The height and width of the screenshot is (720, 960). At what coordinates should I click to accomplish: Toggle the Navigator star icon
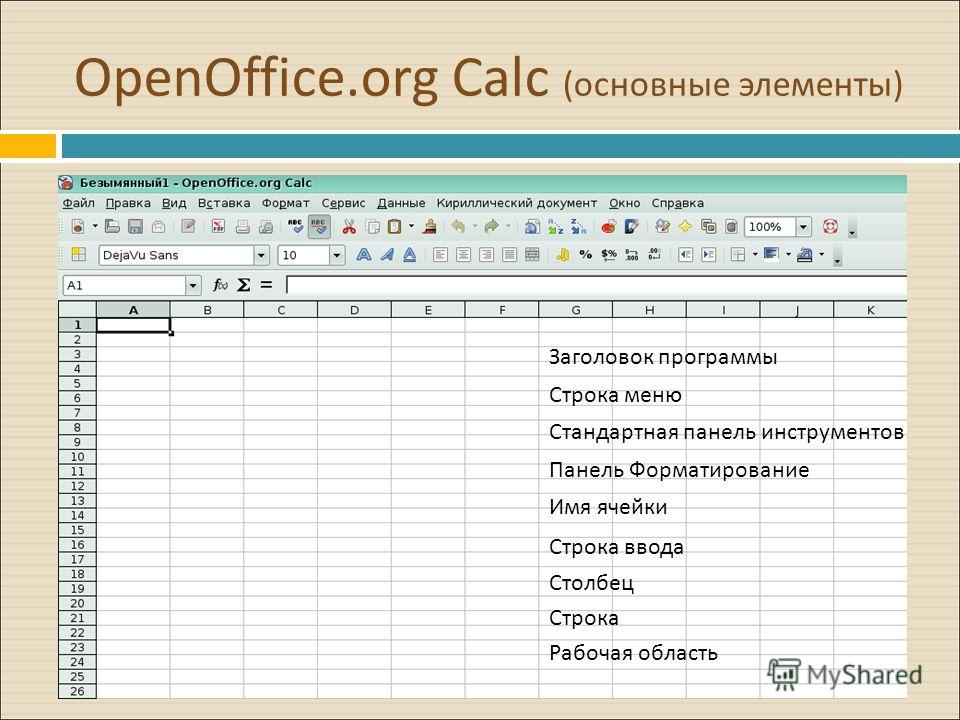(685, 227)
